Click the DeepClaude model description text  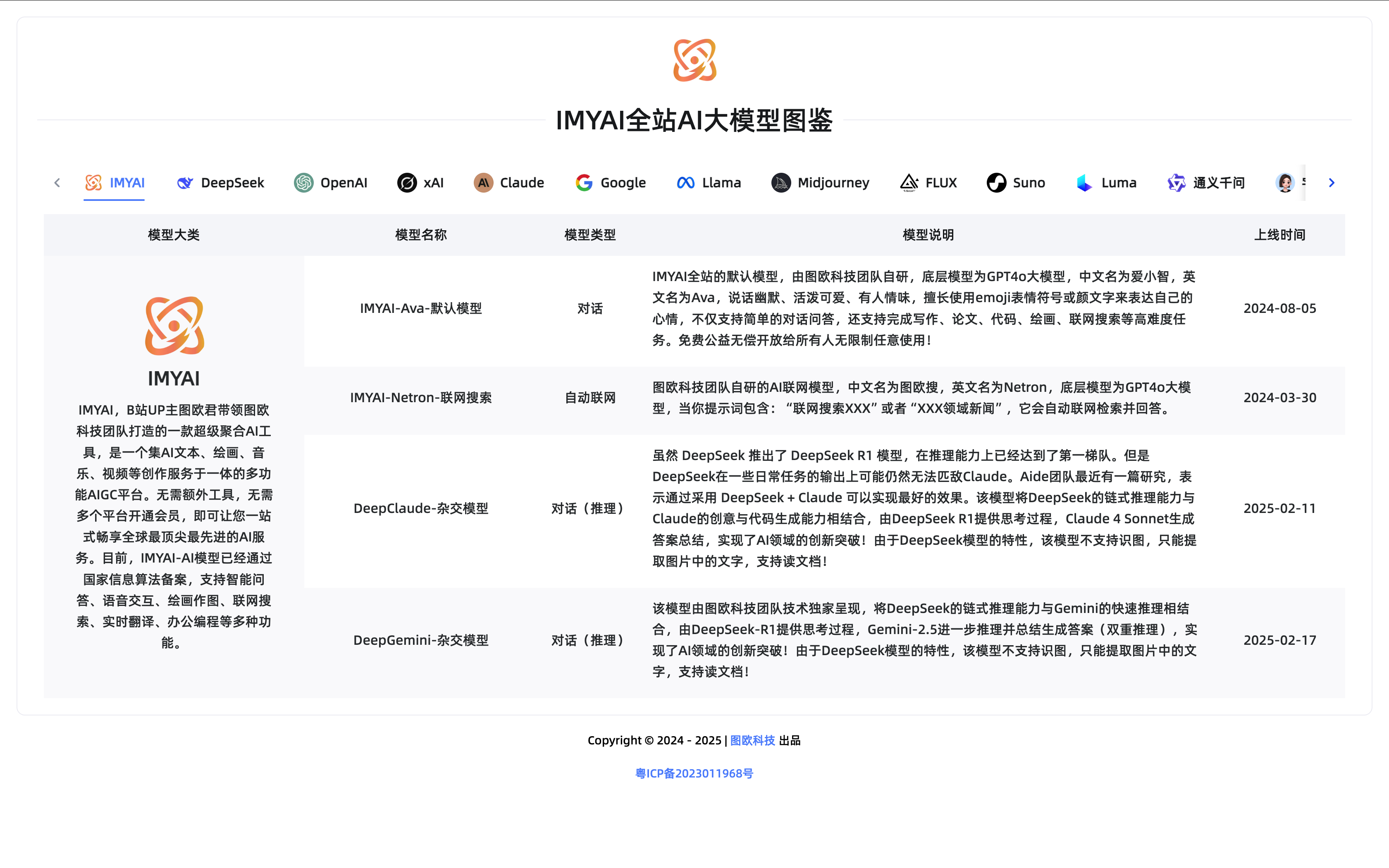(x=925, y=508)
